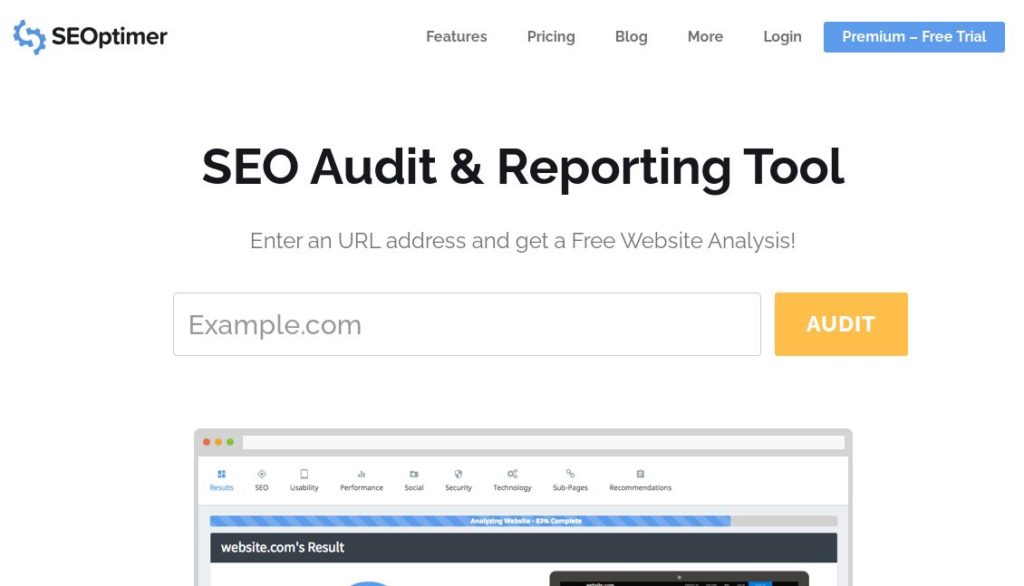Screen dimensions: 1024x586
Task: Open the Usability tab icon in preview
Action: click(304, 474)
